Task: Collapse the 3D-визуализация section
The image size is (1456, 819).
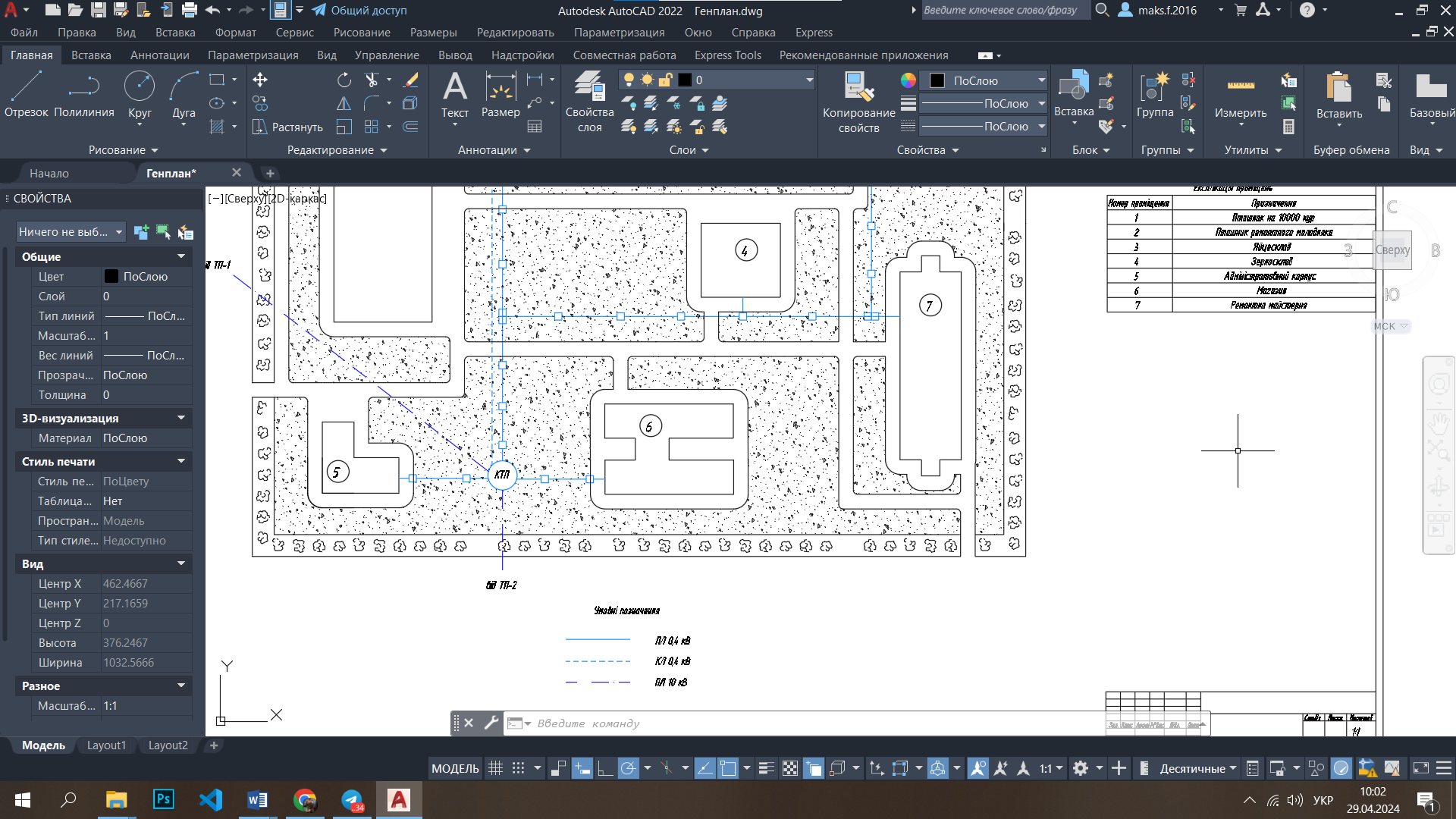Action: (x=180, y=418)
